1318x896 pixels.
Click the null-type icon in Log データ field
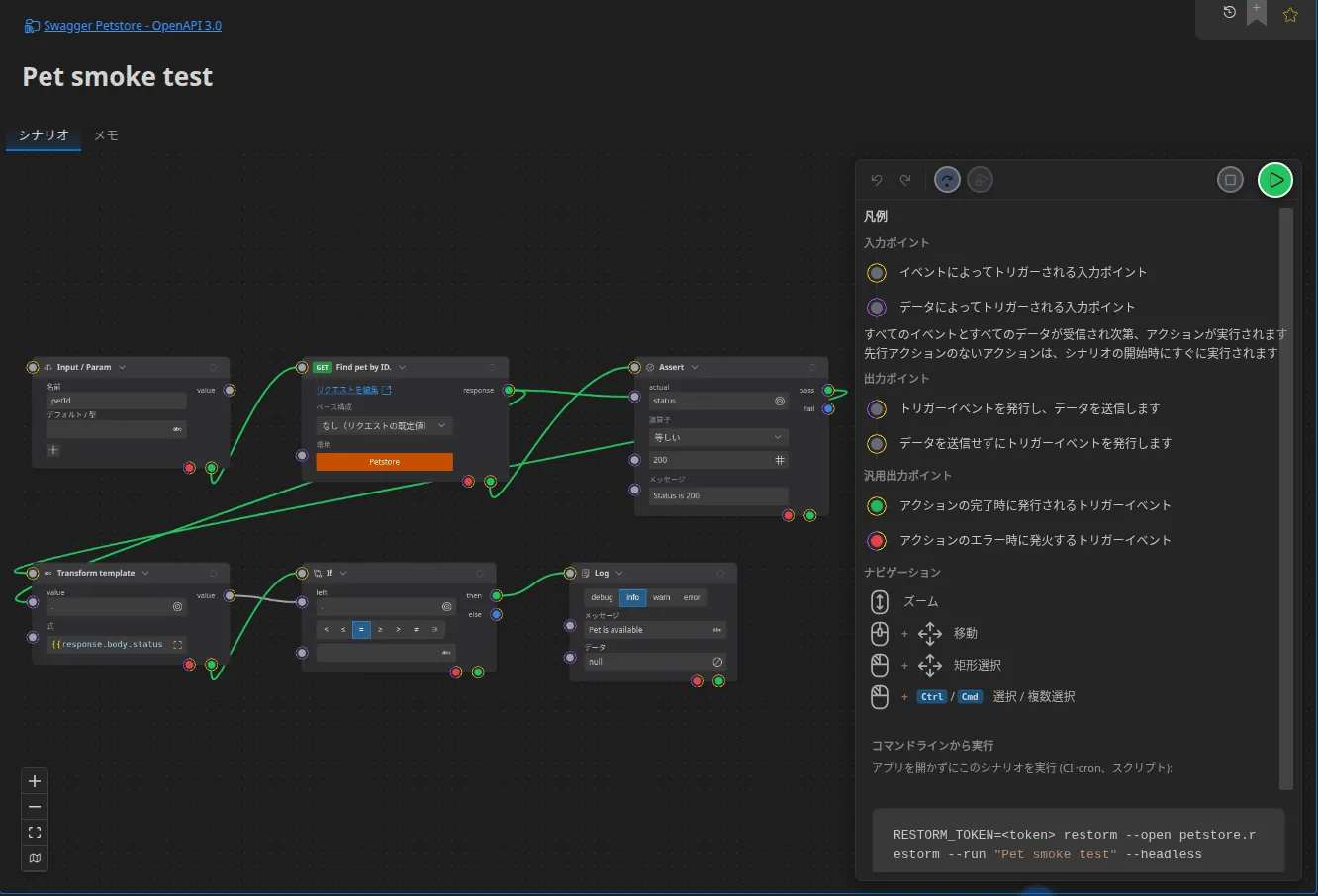point(717,662)
